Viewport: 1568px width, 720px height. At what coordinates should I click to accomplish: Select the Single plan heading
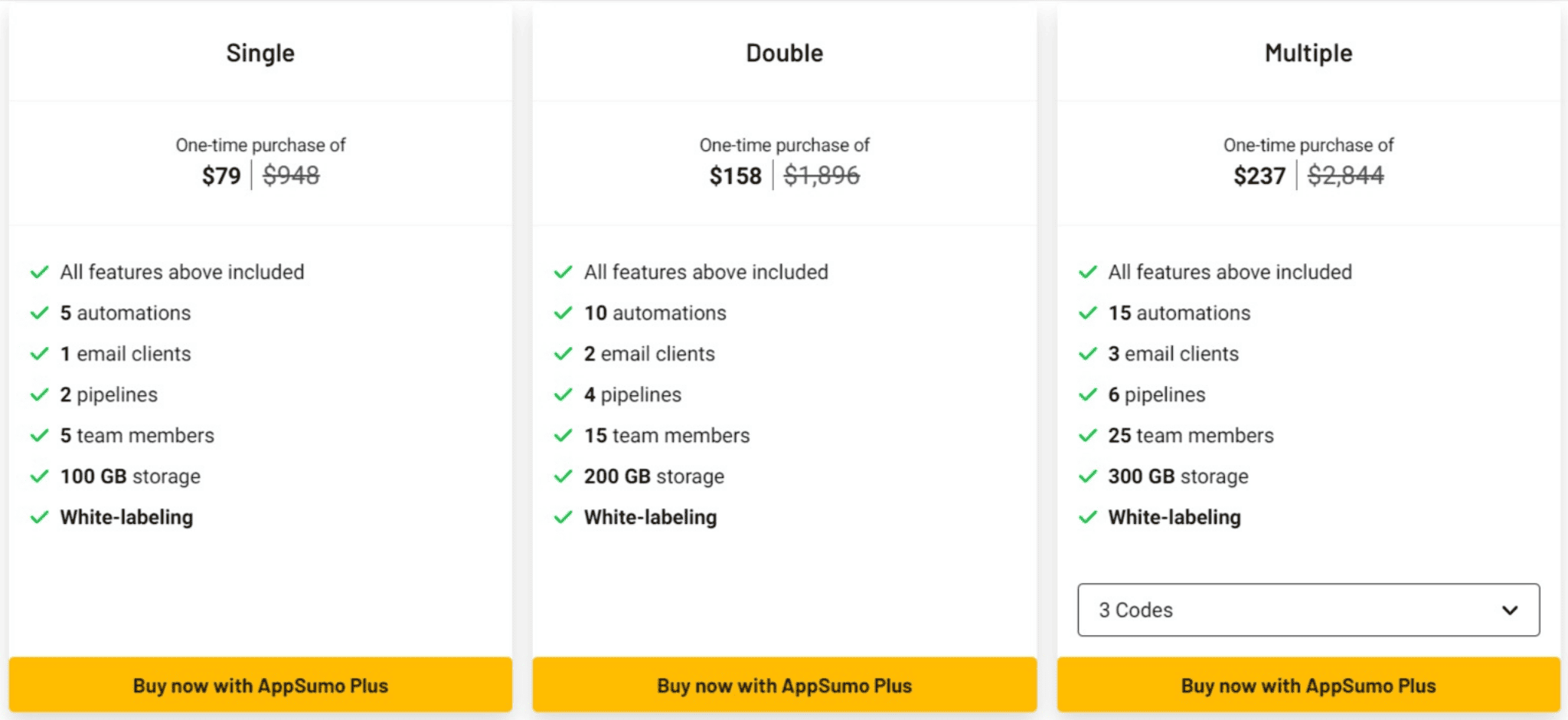[x=260, y=53]
